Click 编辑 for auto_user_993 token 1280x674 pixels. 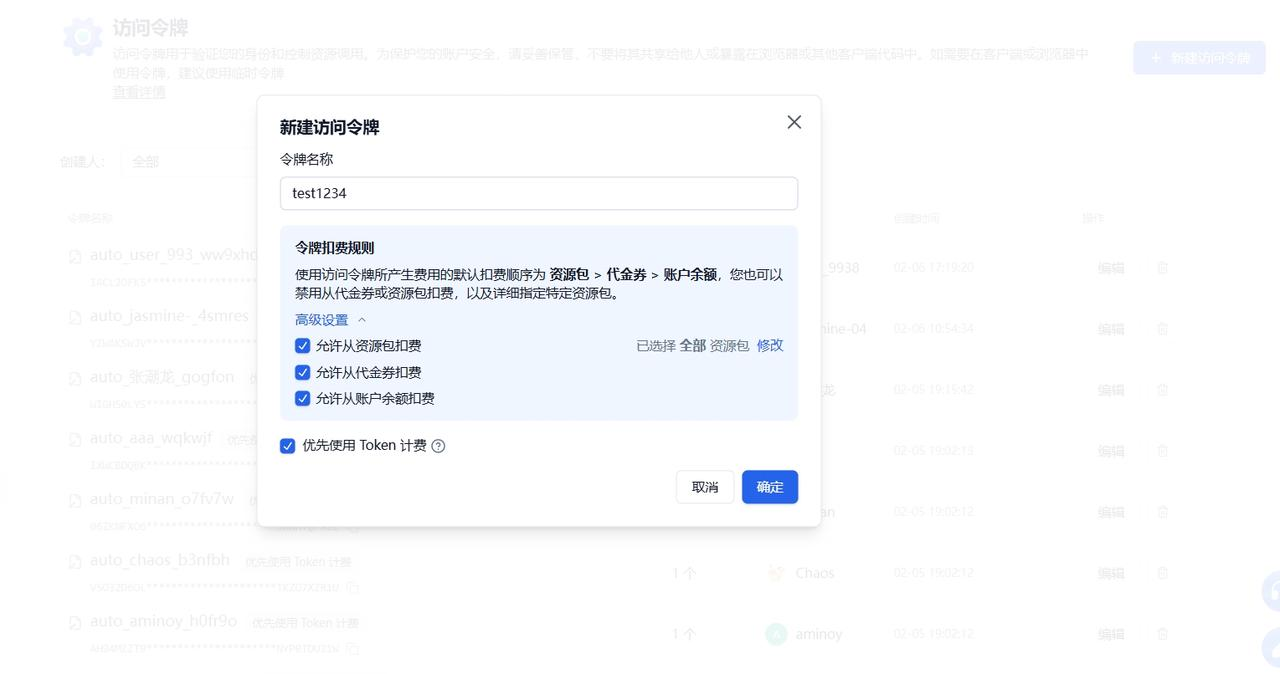pos(1111,268)
